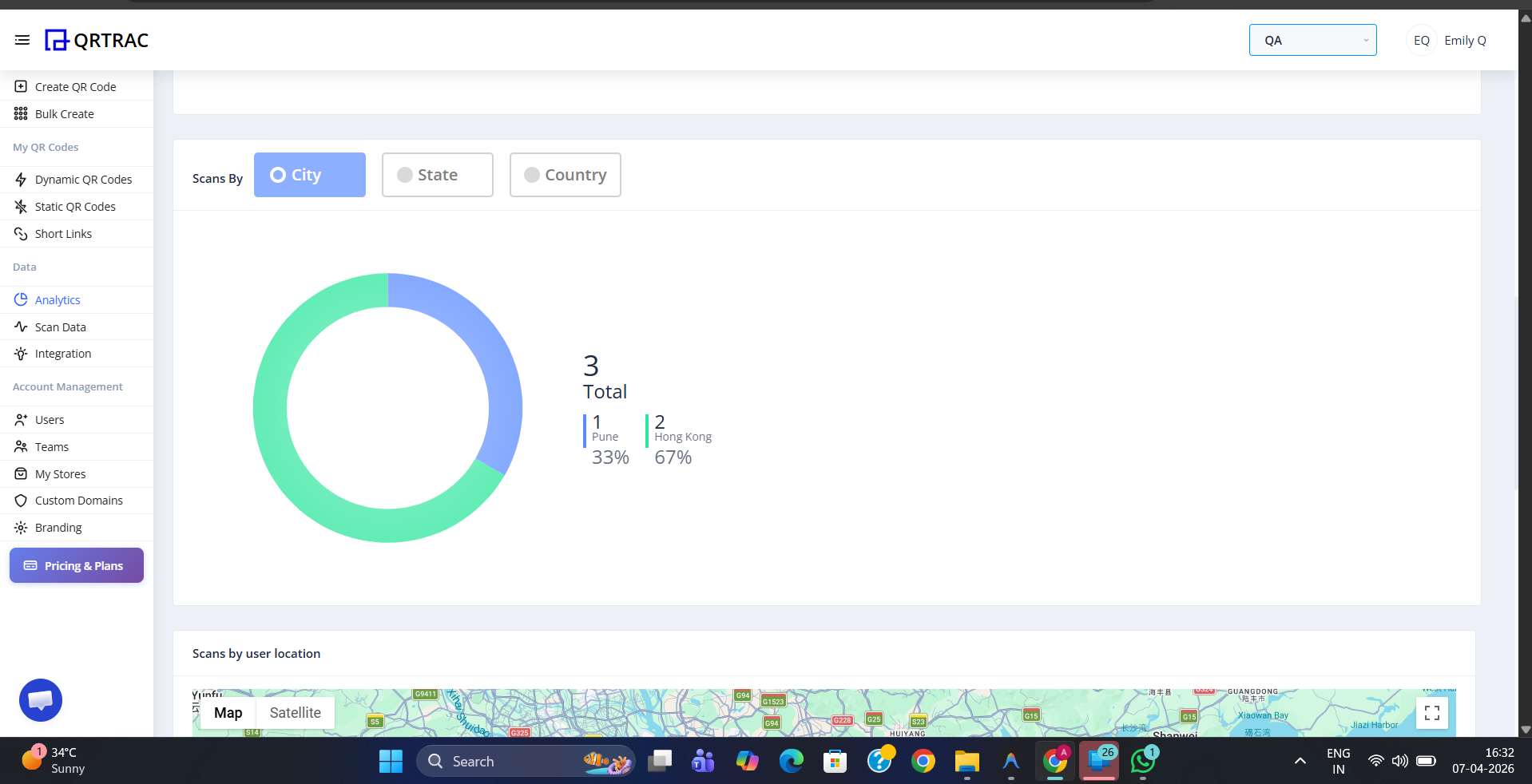The image size is (1532, 784).
Task: Show hidden system tray icons
Action: [x=1300, y=762]
